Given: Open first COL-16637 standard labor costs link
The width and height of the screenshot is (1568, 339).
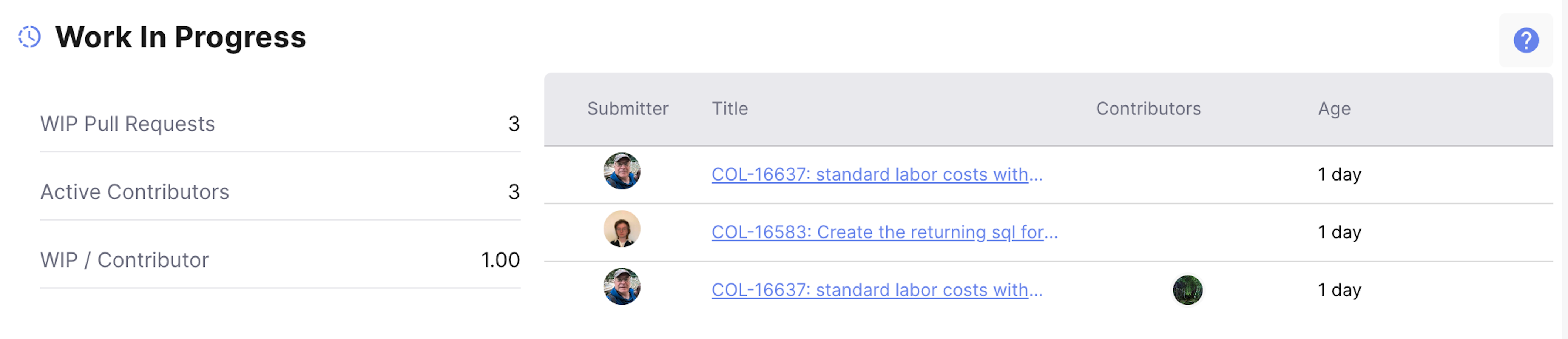Looking at the screenshot, I should coord(876,175).
